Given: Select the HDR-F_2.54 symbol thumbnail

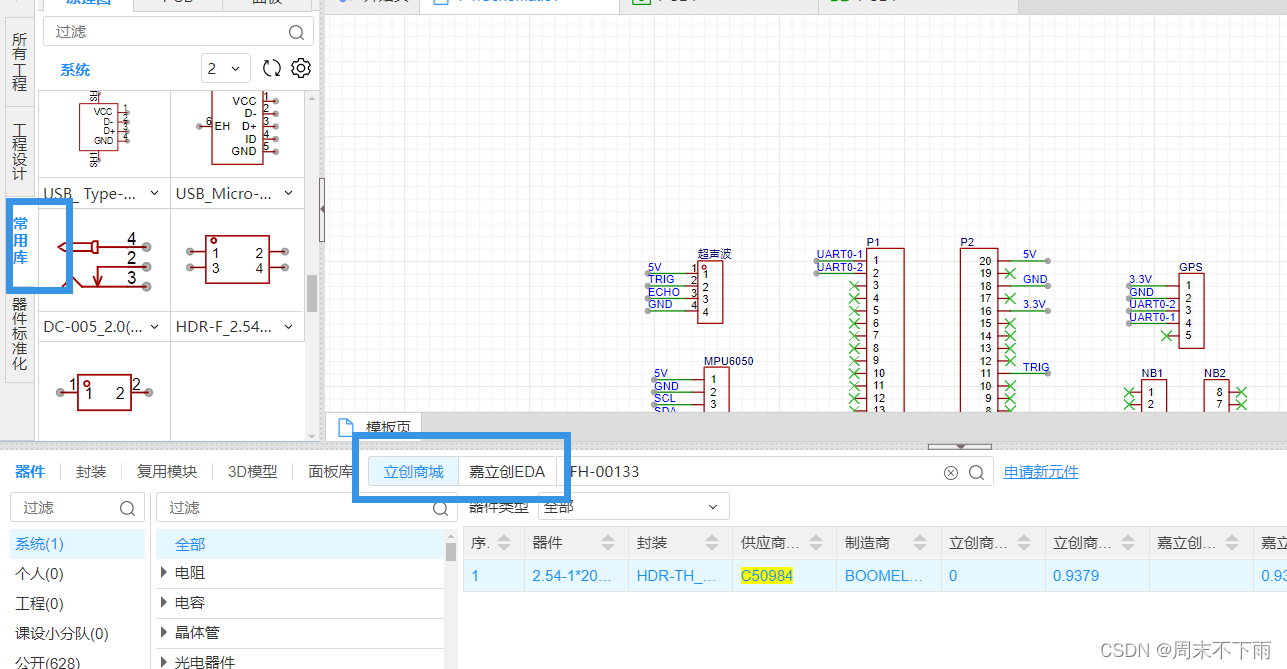Looking at the screenshot, I should (237, 261).
